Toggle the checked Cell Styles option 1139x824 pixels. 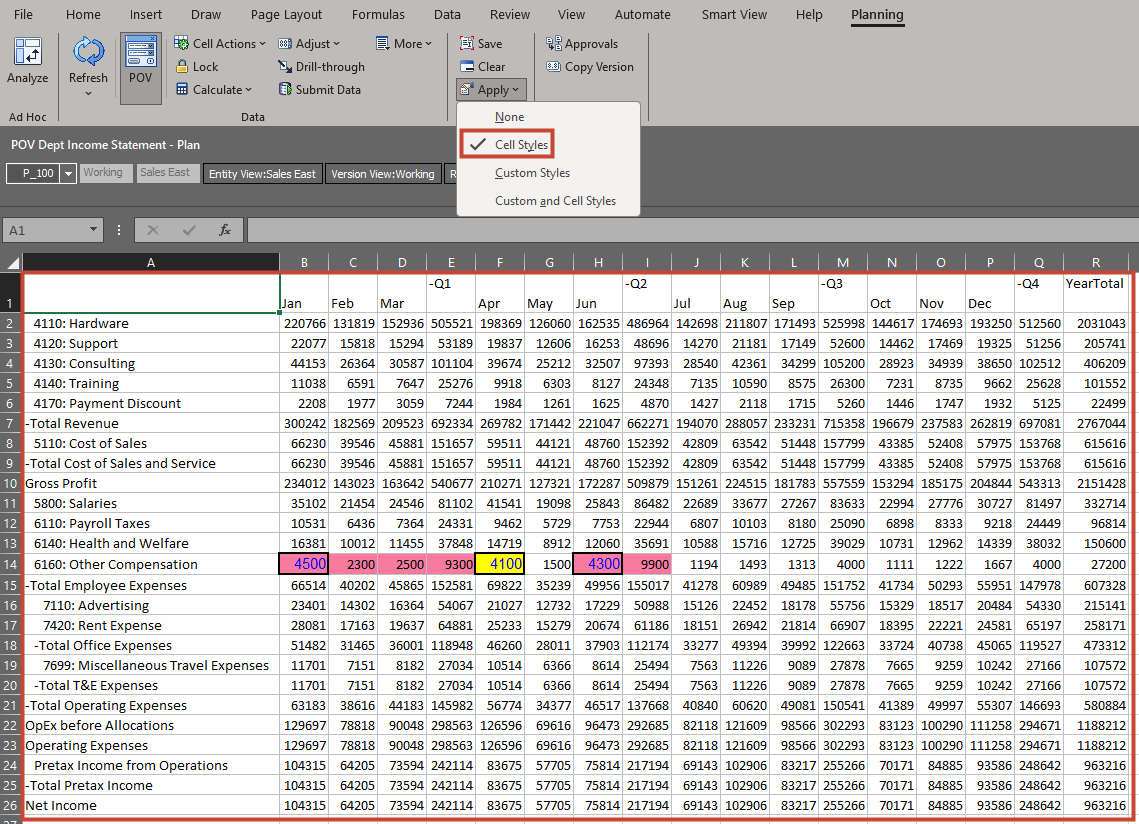click(x=507, y=144)
